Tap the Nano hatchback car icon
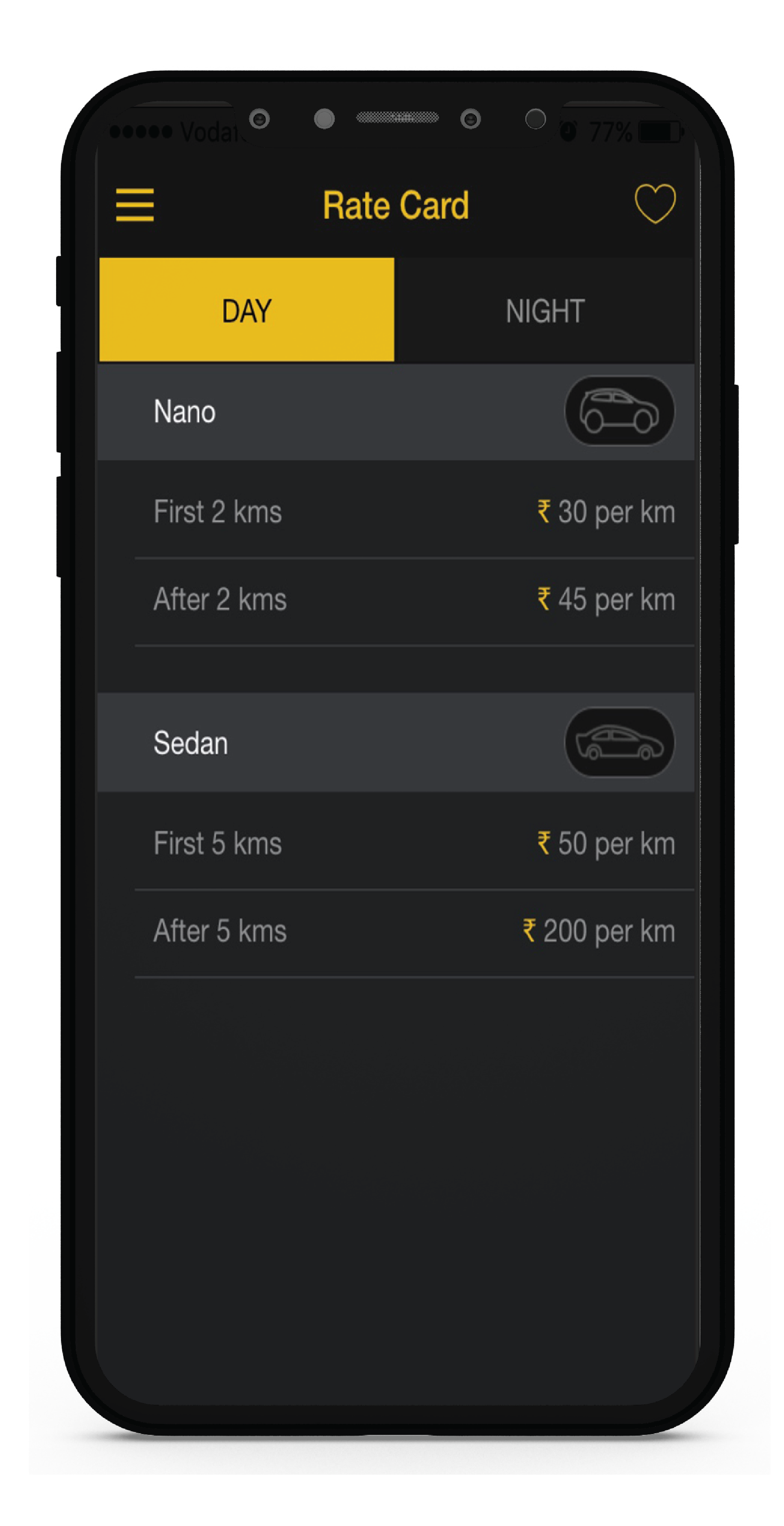Viewport: 784px width, 1526px height. pos(619,411)
